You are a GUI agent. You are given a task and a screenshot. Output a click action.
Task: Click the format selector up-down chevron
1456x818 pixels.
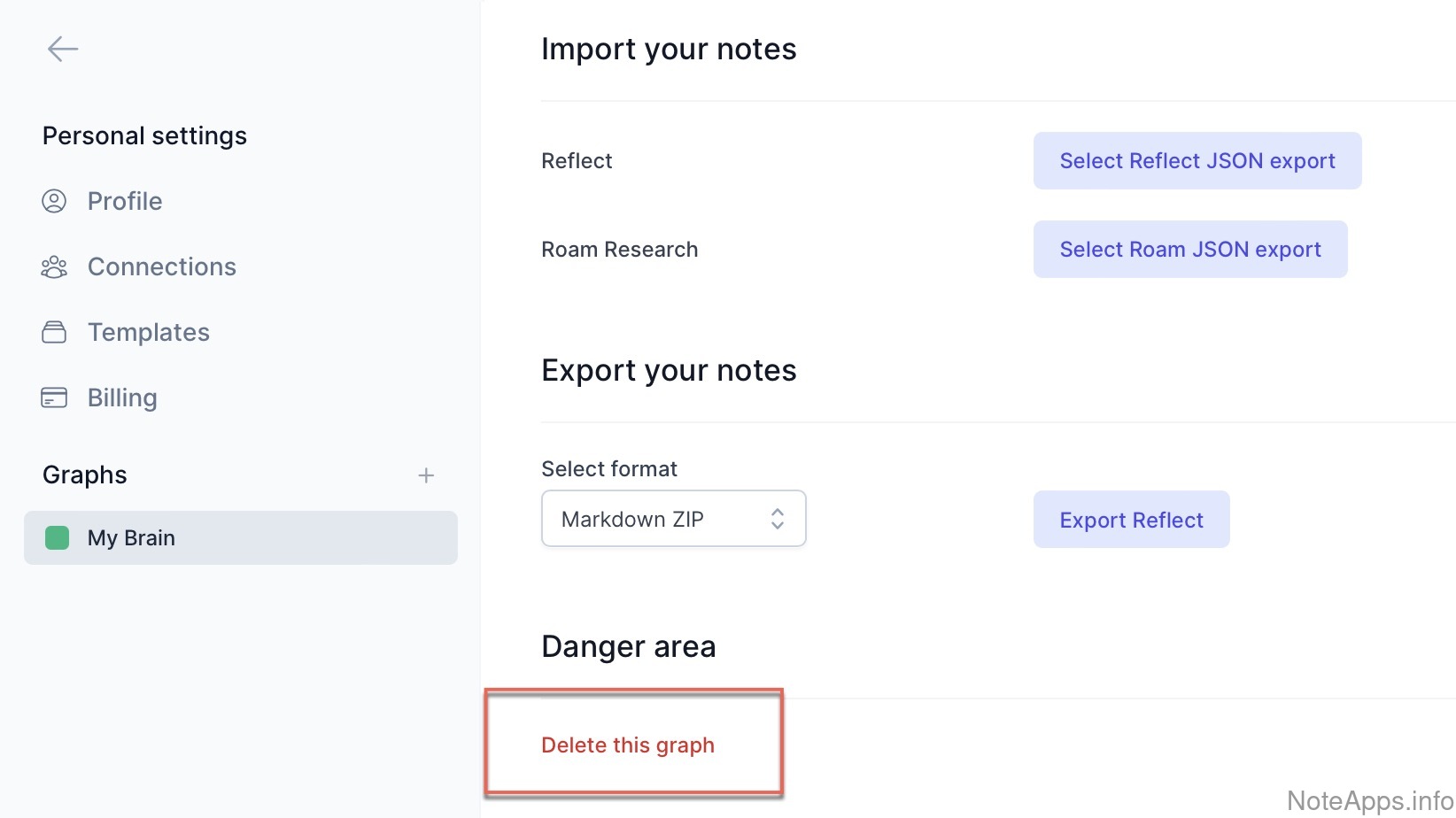click(778, 519)
